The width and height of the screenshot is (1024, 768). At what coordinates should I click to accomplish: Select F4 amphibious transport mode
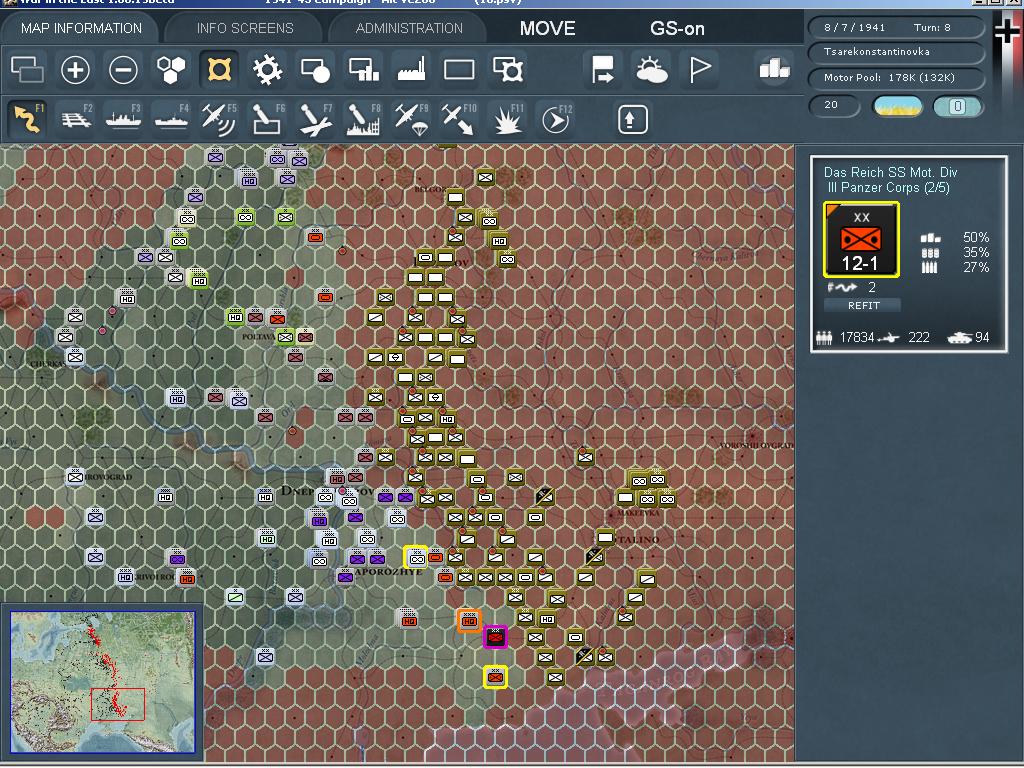(172, 119)
